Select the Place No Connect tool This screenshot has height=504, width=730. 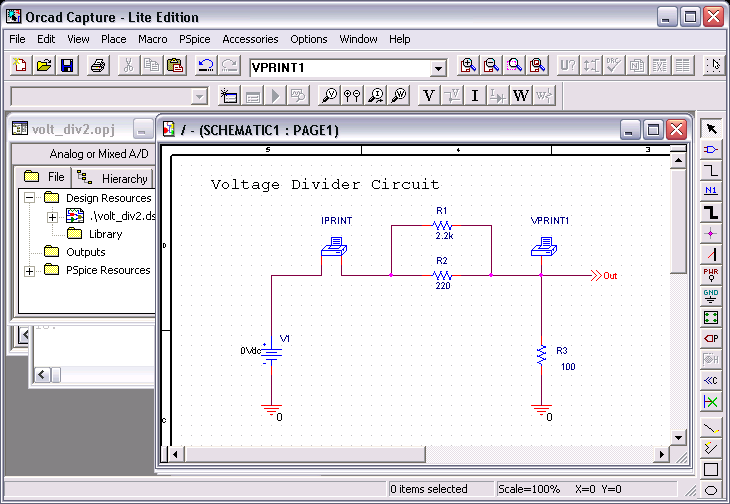(711, 401)
